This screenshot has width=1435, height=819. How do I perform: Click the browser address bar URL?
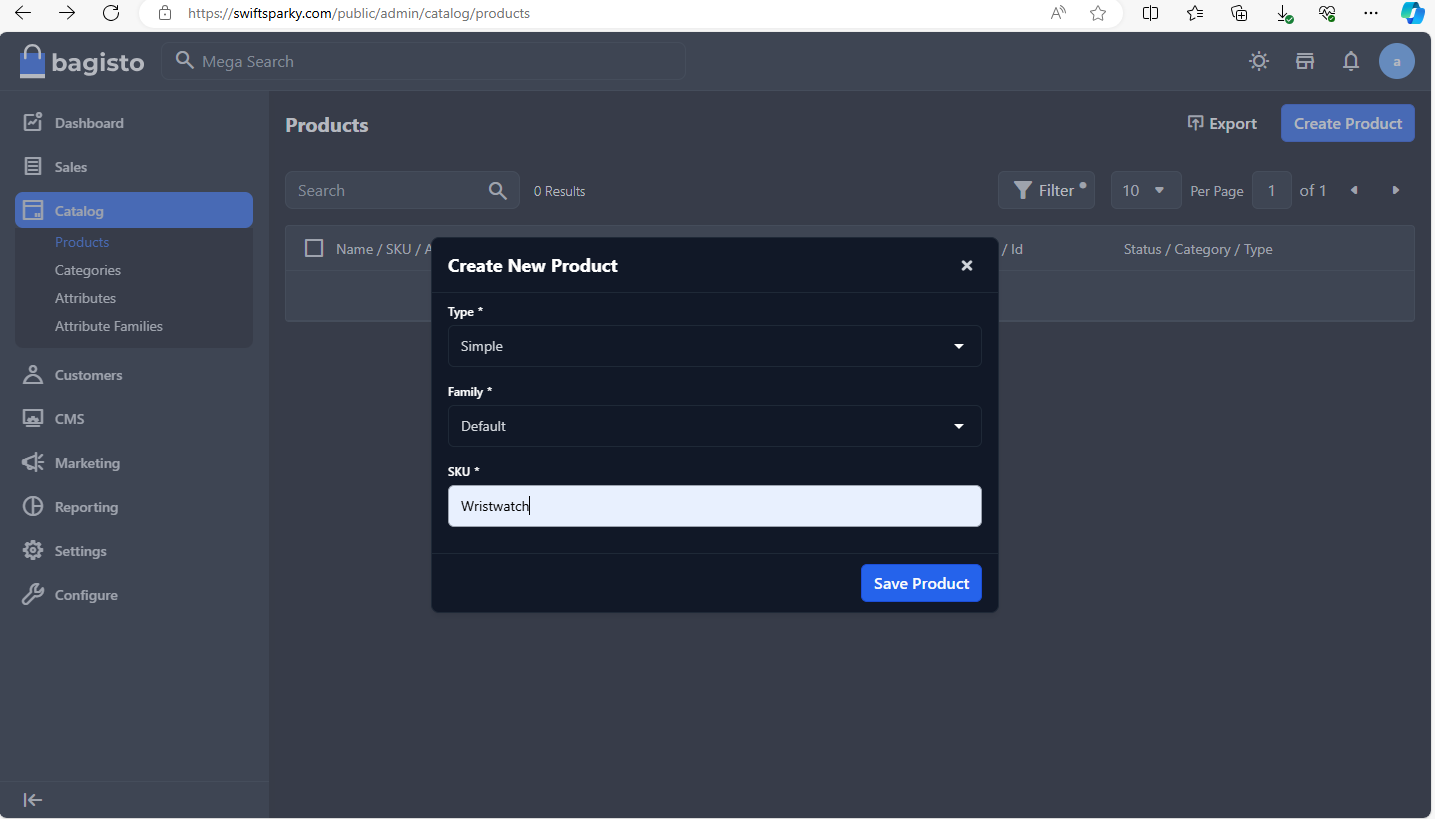coord(359,14)
